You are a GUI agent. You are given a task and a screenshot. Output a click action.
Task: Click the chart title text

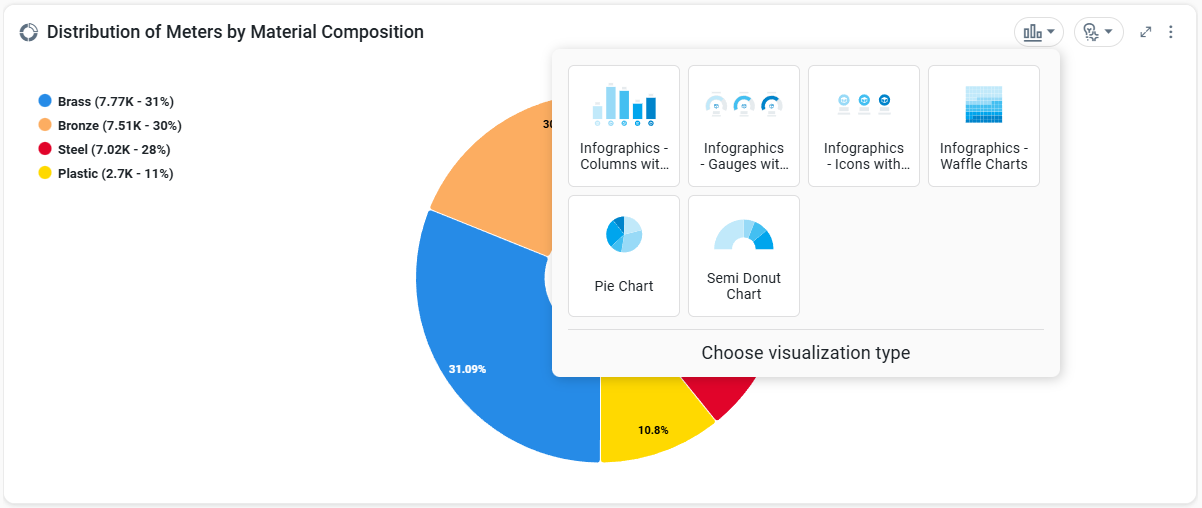coord(235,32)
